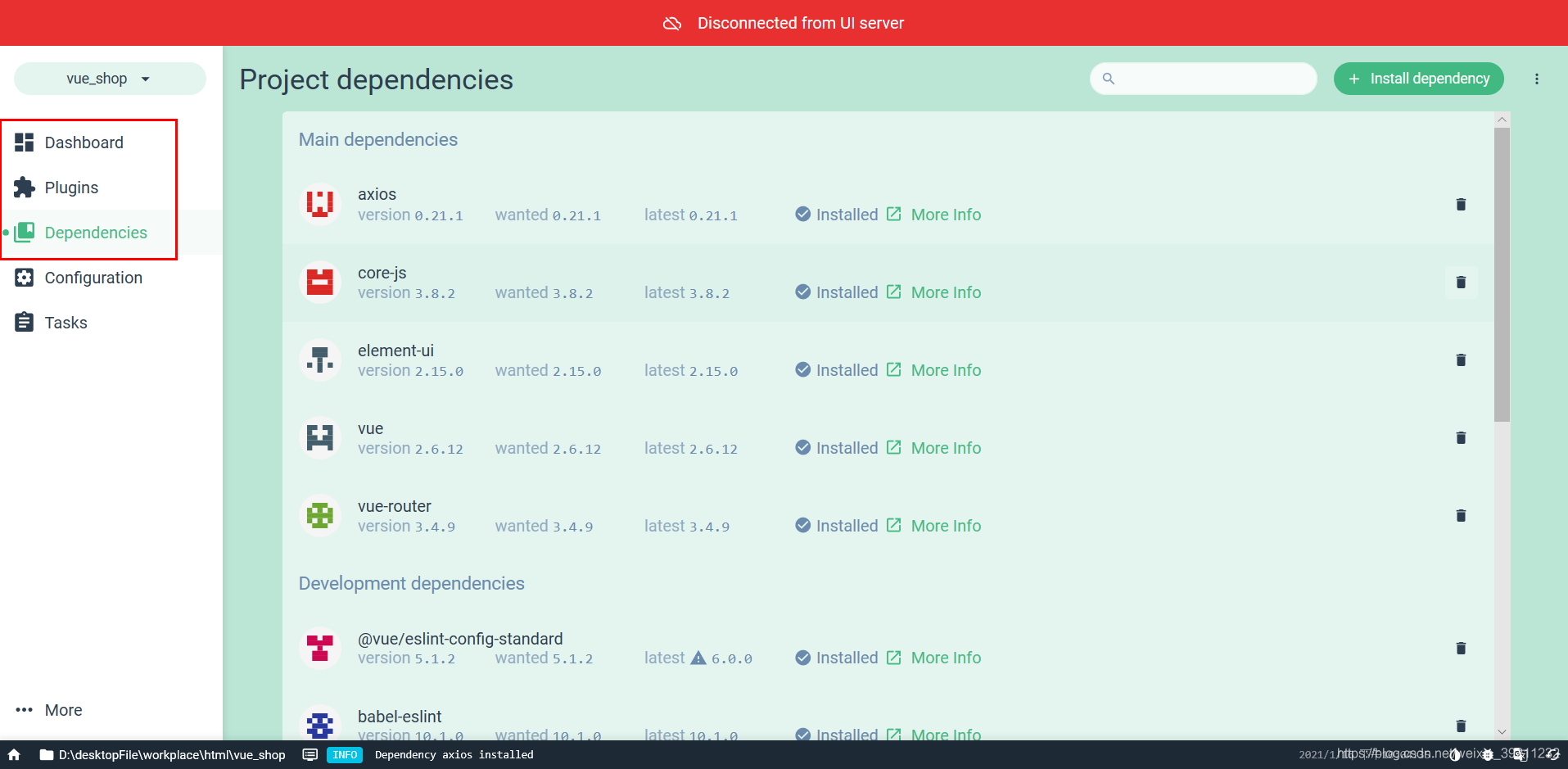Follow the vue-router More Info link
The height and width of the screenshot is (769, 1568).
[934, 526]
